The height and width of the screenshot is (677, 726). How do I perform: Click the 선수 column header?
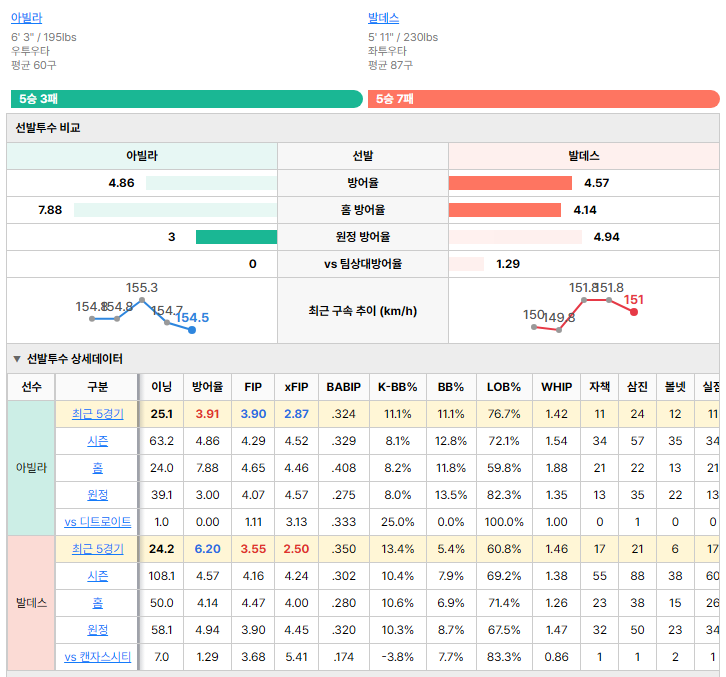[x=31, y=387]
